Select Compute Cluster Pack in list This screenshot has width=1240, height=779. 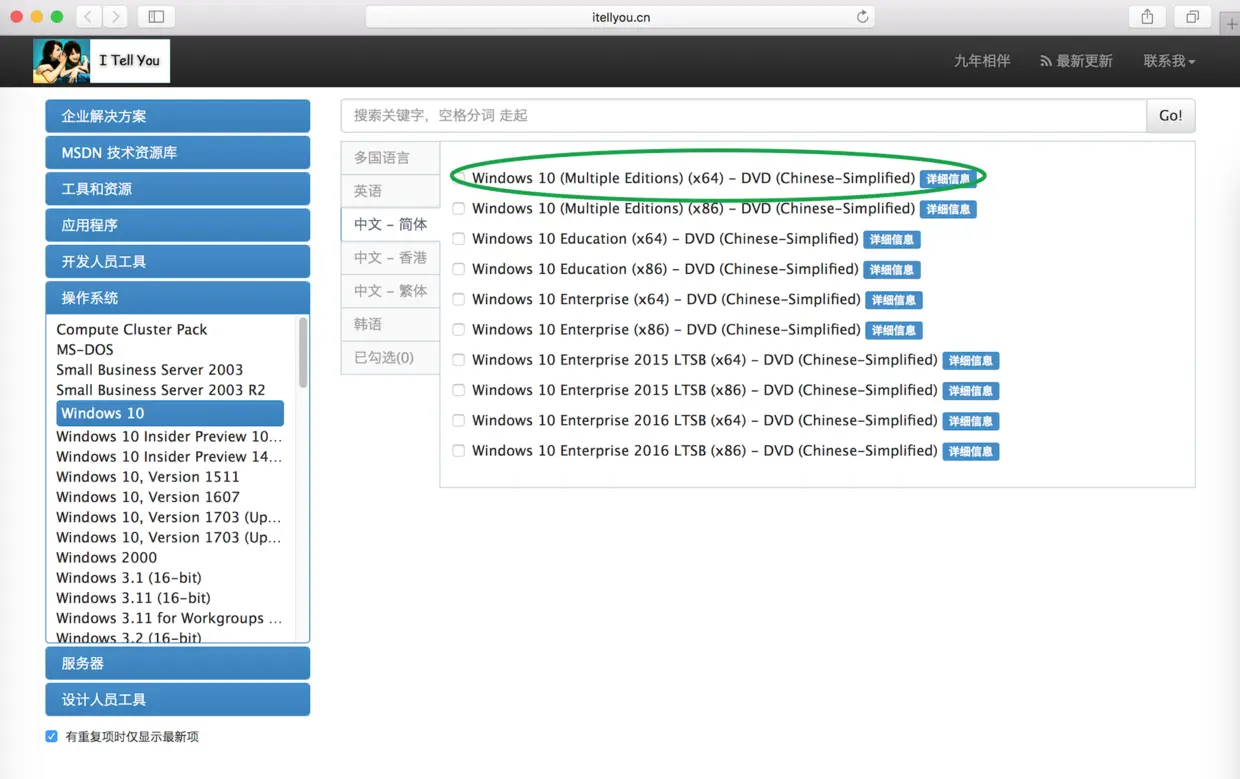[x=132, y=329]
